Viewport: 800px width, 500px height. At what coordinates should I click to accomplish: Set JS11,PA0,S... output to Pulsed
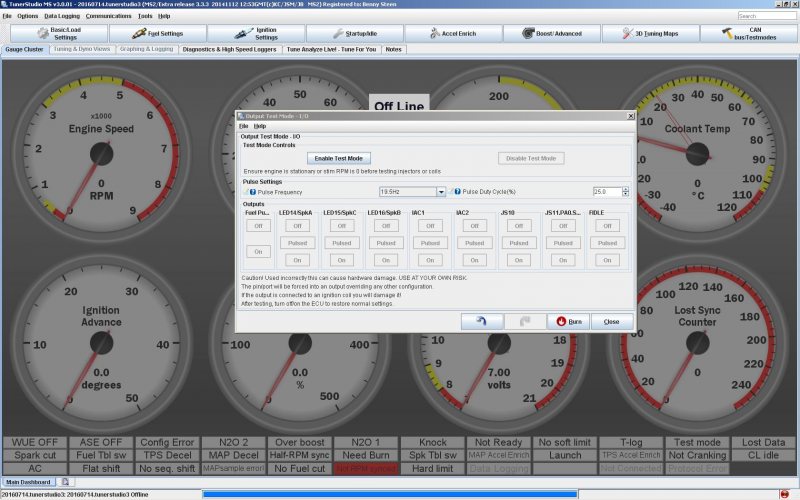pyautogui.click(x=563, y=243)
